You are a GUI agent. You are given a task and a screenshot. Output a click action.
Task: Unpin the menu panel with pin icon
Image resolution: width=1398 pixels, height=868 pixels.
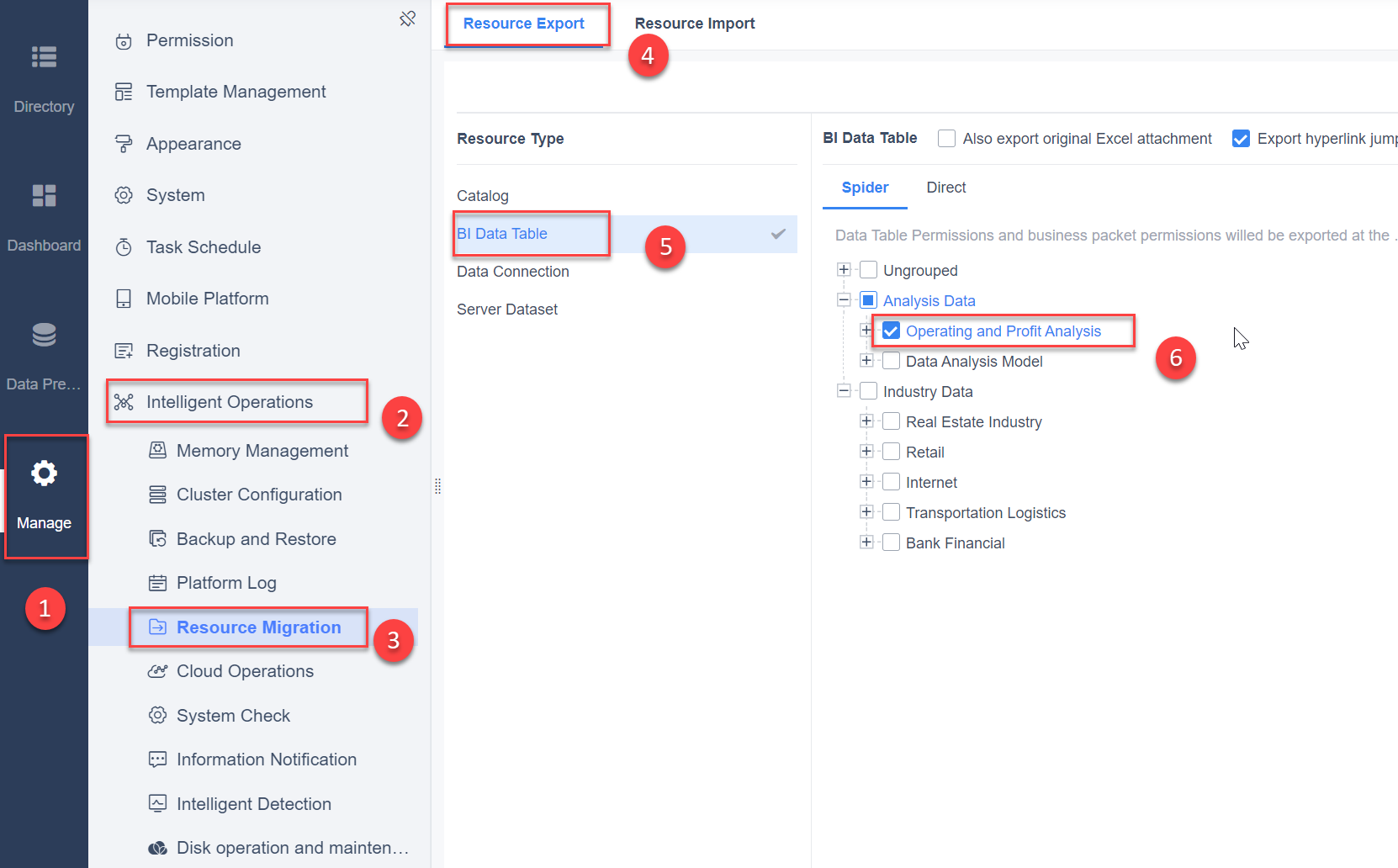click(x=408, y=19)
